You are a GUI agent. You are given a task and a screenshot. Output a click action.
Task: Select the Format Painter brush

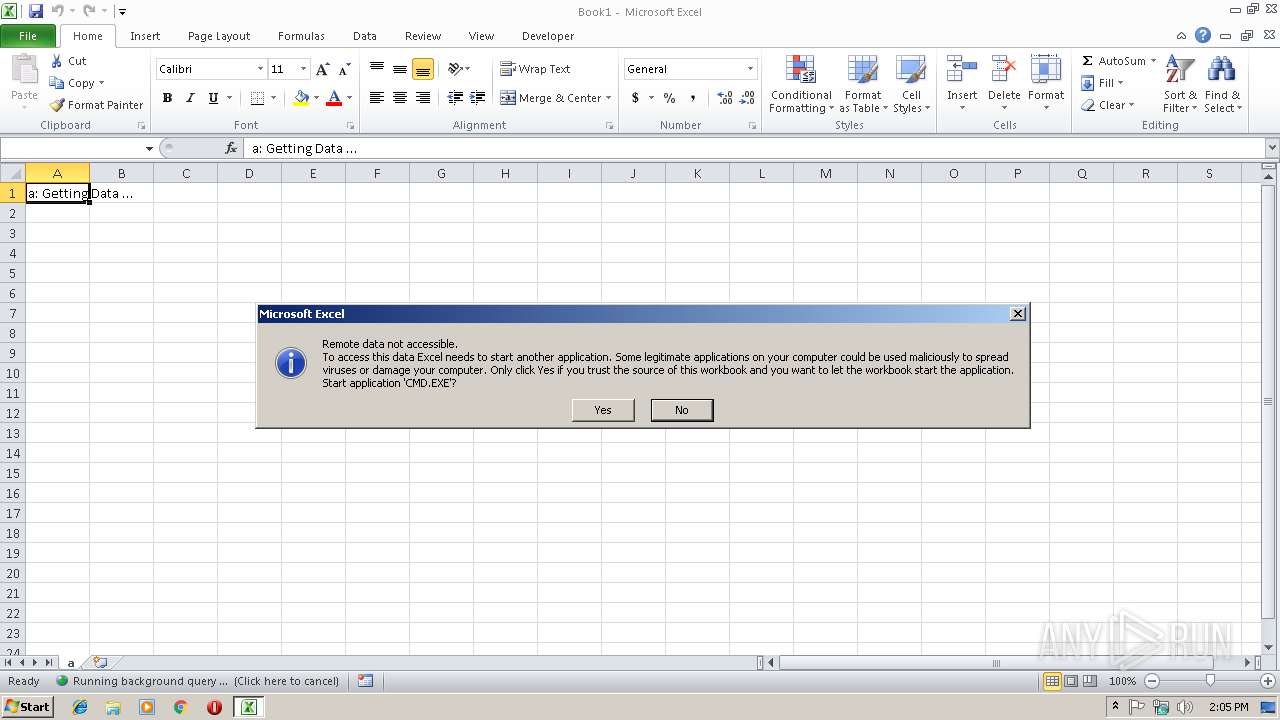[57, 105]
